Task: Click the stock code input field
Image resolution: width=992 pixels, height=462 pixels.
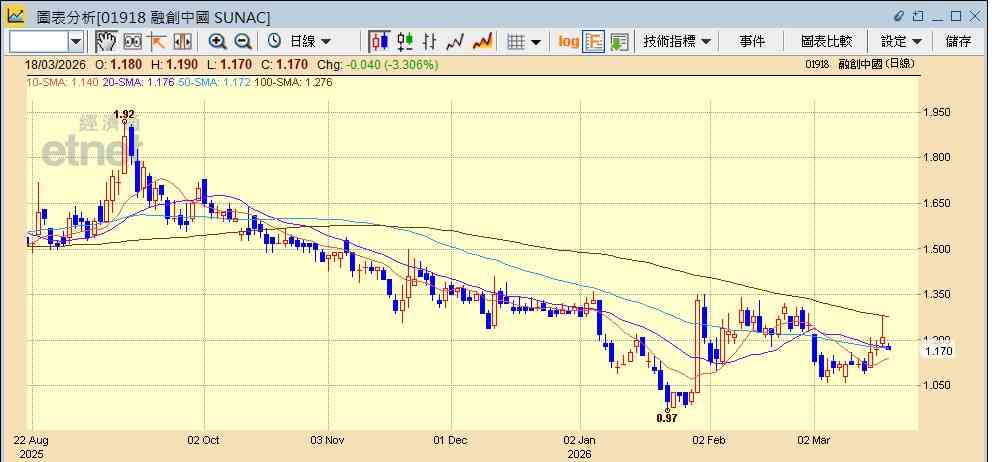Action: coord(39,42)
